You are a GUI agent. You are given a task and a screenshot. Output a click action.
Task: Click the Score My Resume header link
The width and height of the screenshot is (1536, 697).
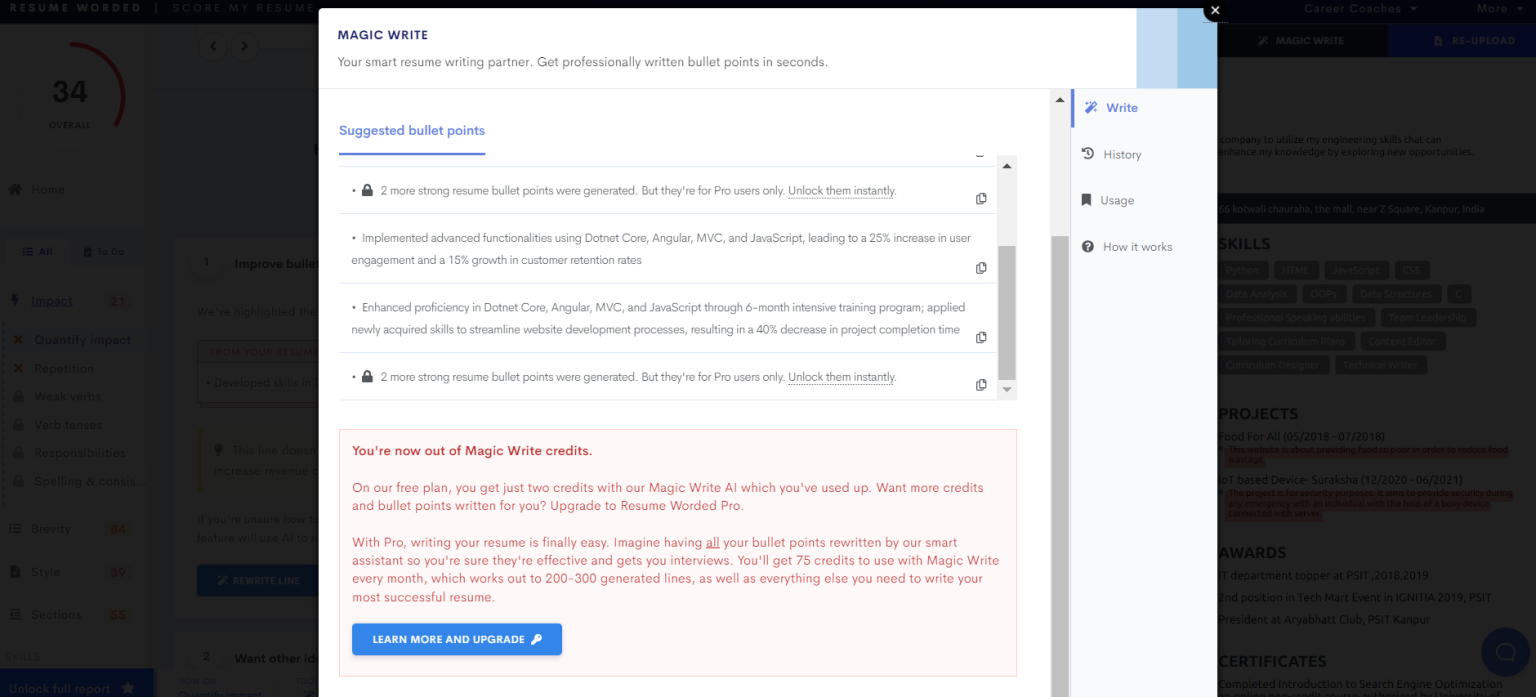click(243, 8)
